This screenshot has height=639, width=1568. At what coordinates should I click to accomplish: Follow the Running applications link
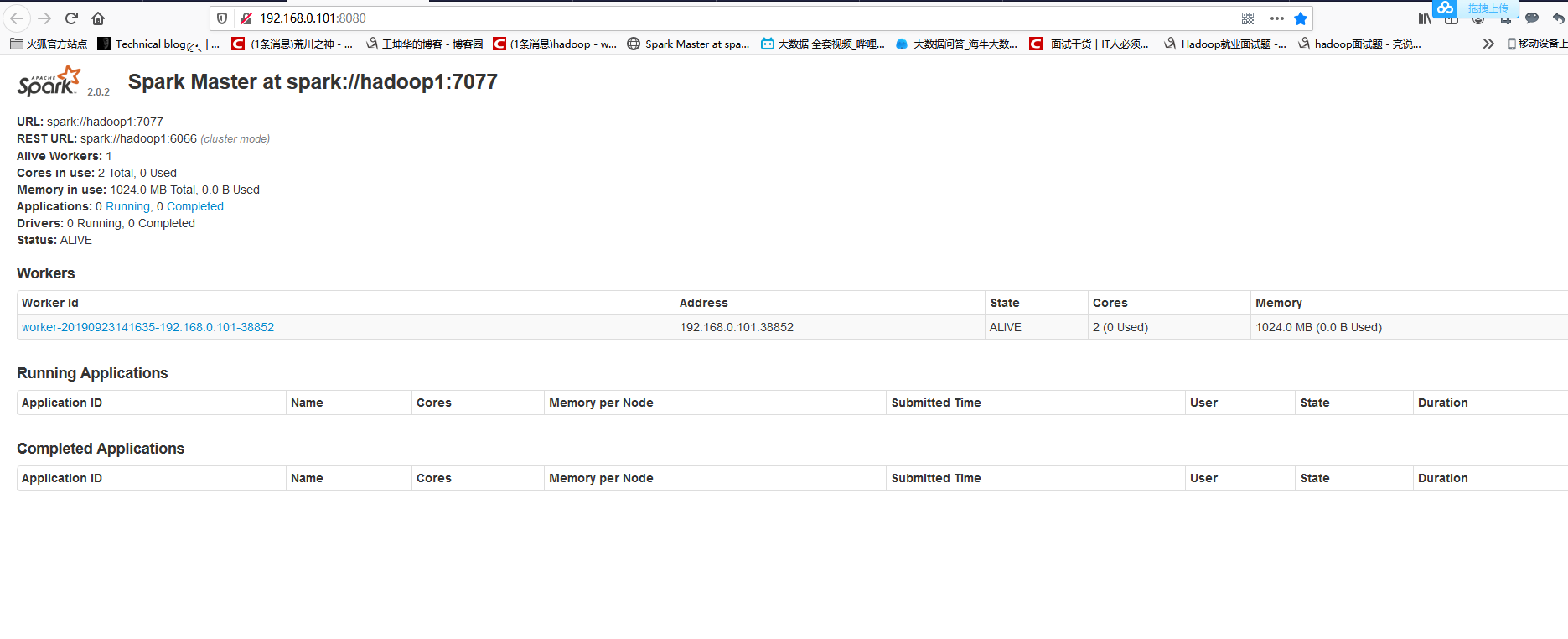(x=127, y=206)
